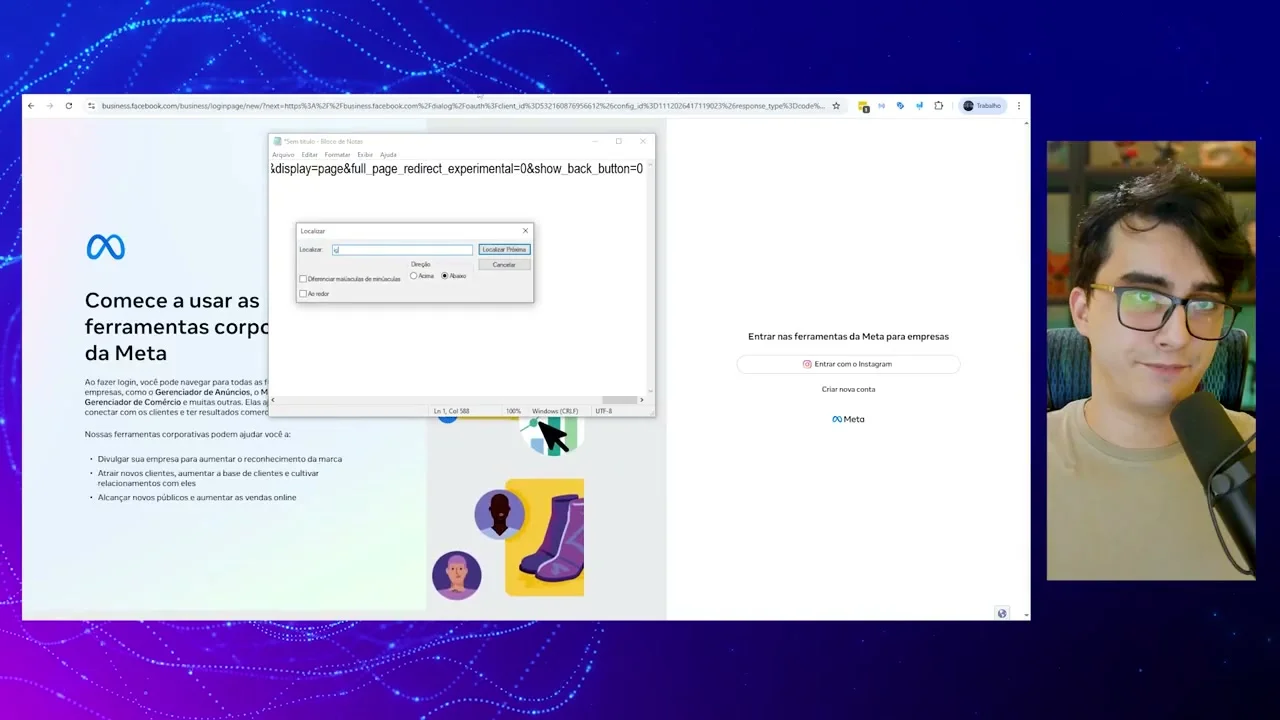Click the Meta logo below Criar nova conta
1280x720 pixels.
[848, 419]
